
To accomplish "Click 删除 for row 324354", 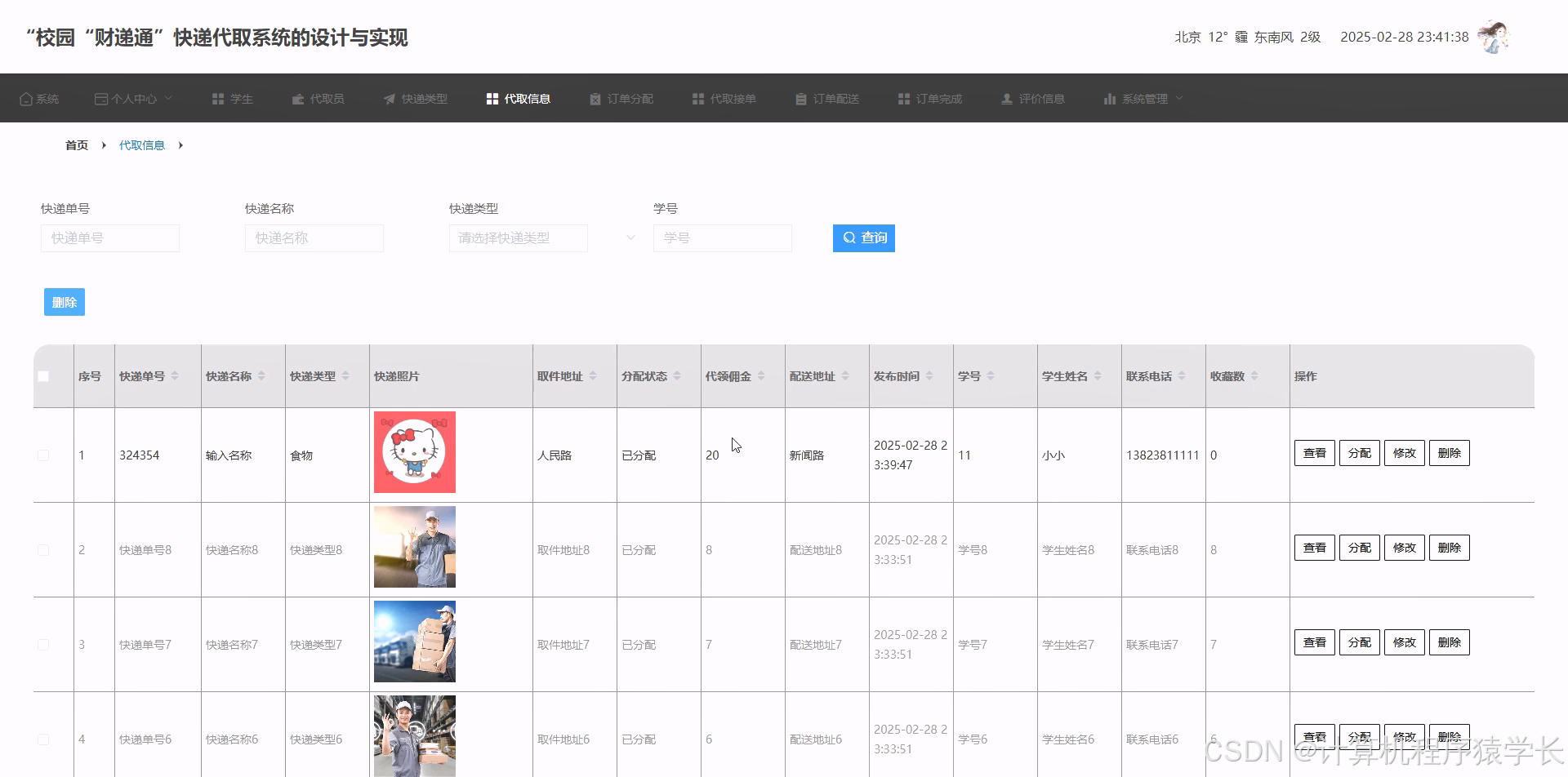I will (1450, 453).
